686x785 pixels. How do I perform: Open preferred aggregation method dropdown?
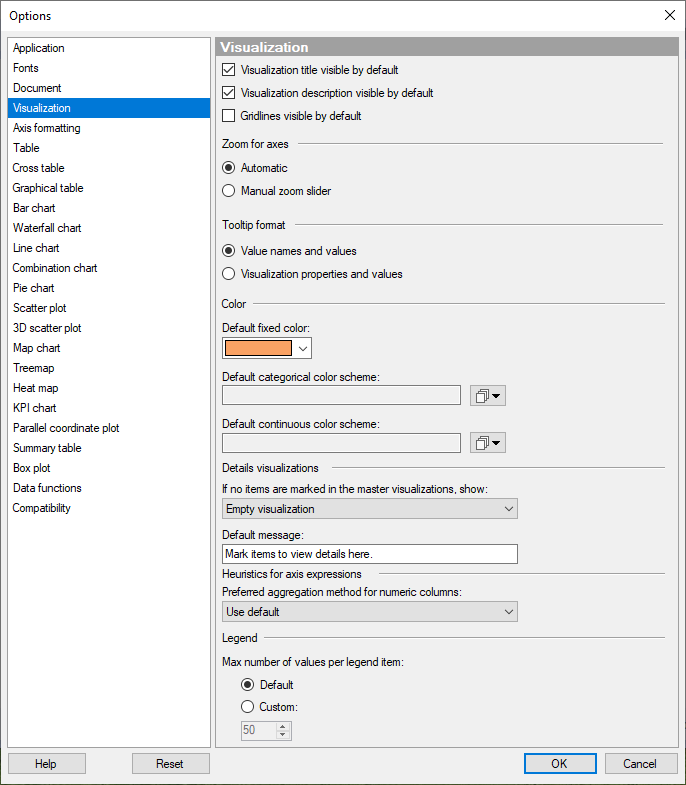coord(369,612)
